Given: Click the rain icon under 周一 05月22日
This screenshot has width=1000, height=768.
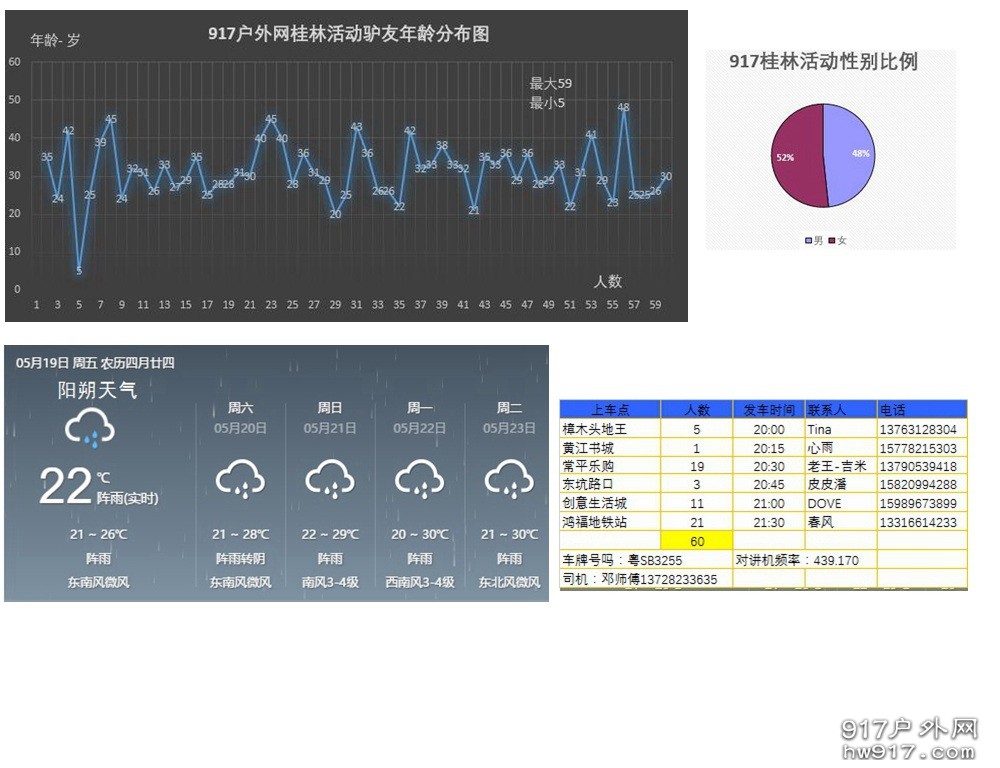Looking at the screenshot, I should pos(420,478).
